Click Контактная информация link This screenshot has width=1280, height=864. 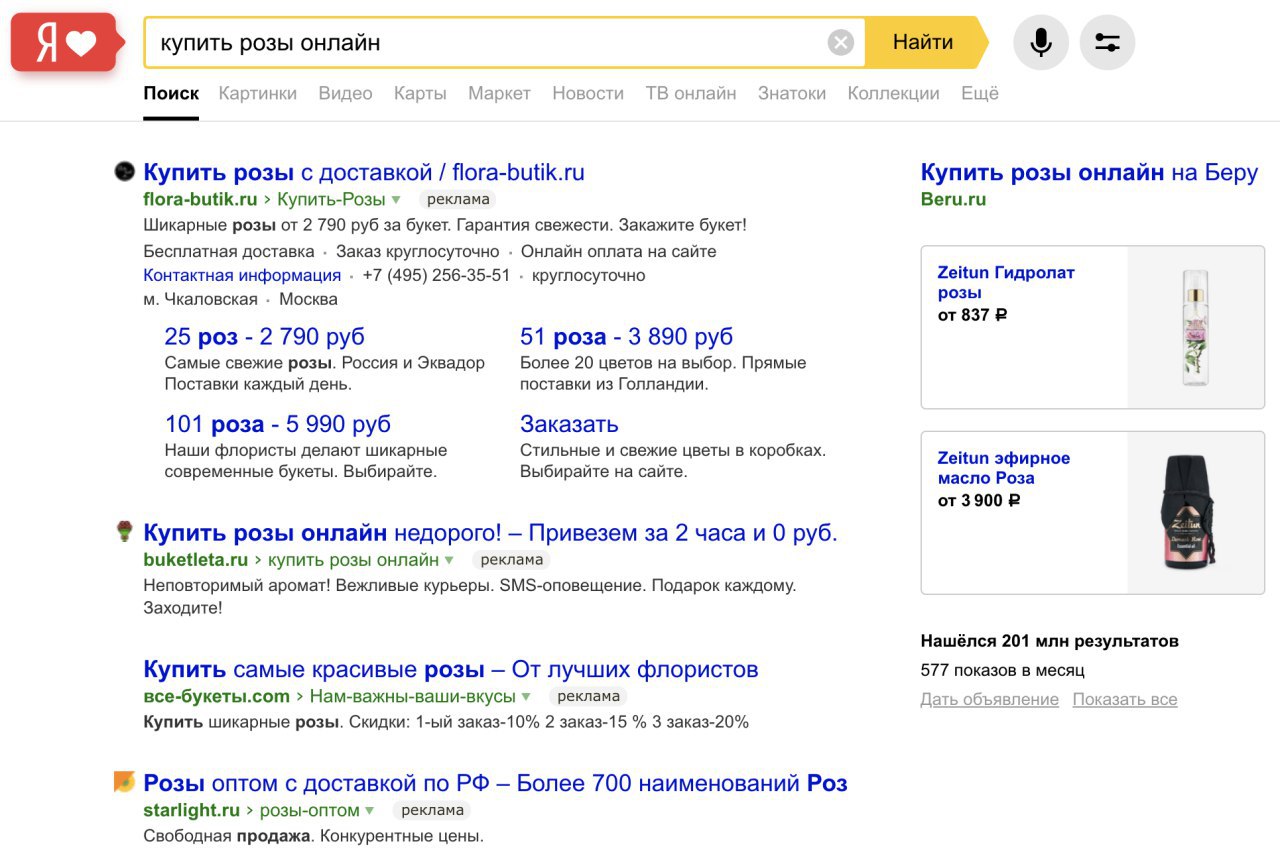click(242, 276)
